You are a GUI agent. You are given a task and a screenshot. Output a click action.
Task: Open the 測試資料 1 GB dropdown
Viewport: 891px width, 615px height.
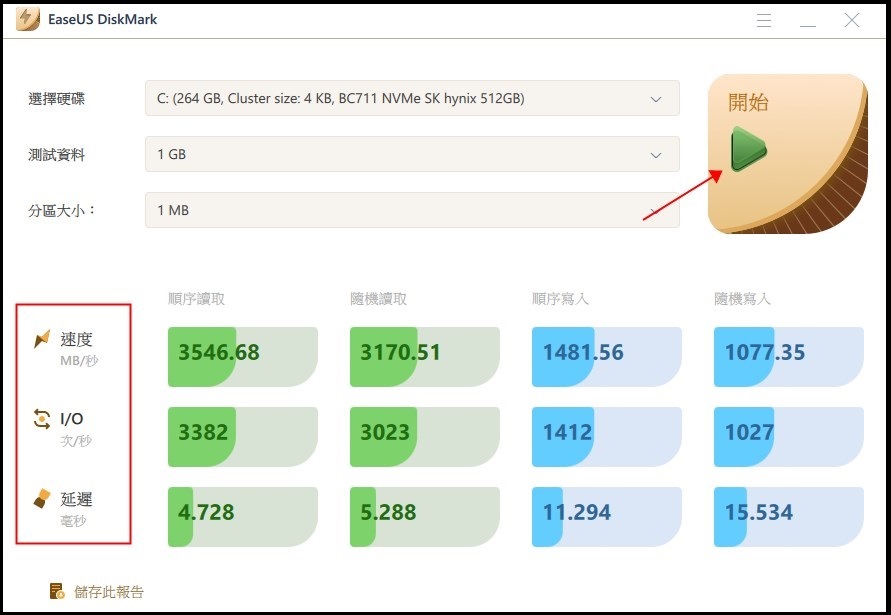(x=656, y=155)
